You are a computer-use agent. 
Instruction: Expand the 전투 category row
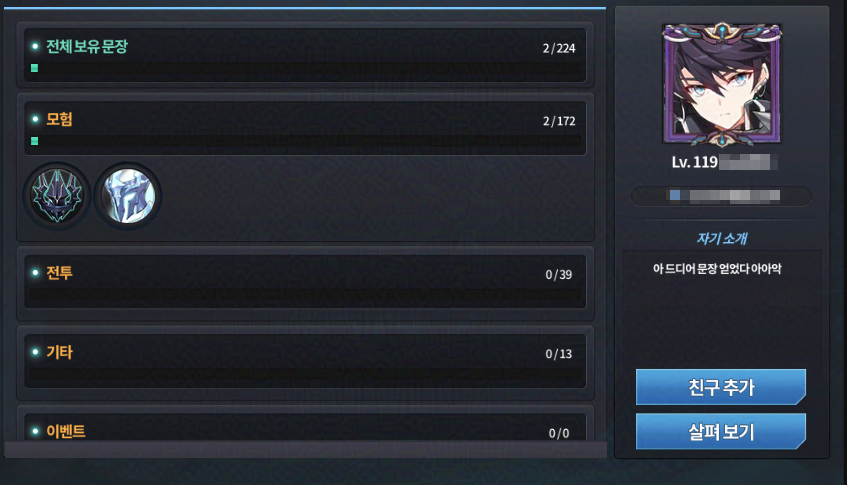coord(305,282)
